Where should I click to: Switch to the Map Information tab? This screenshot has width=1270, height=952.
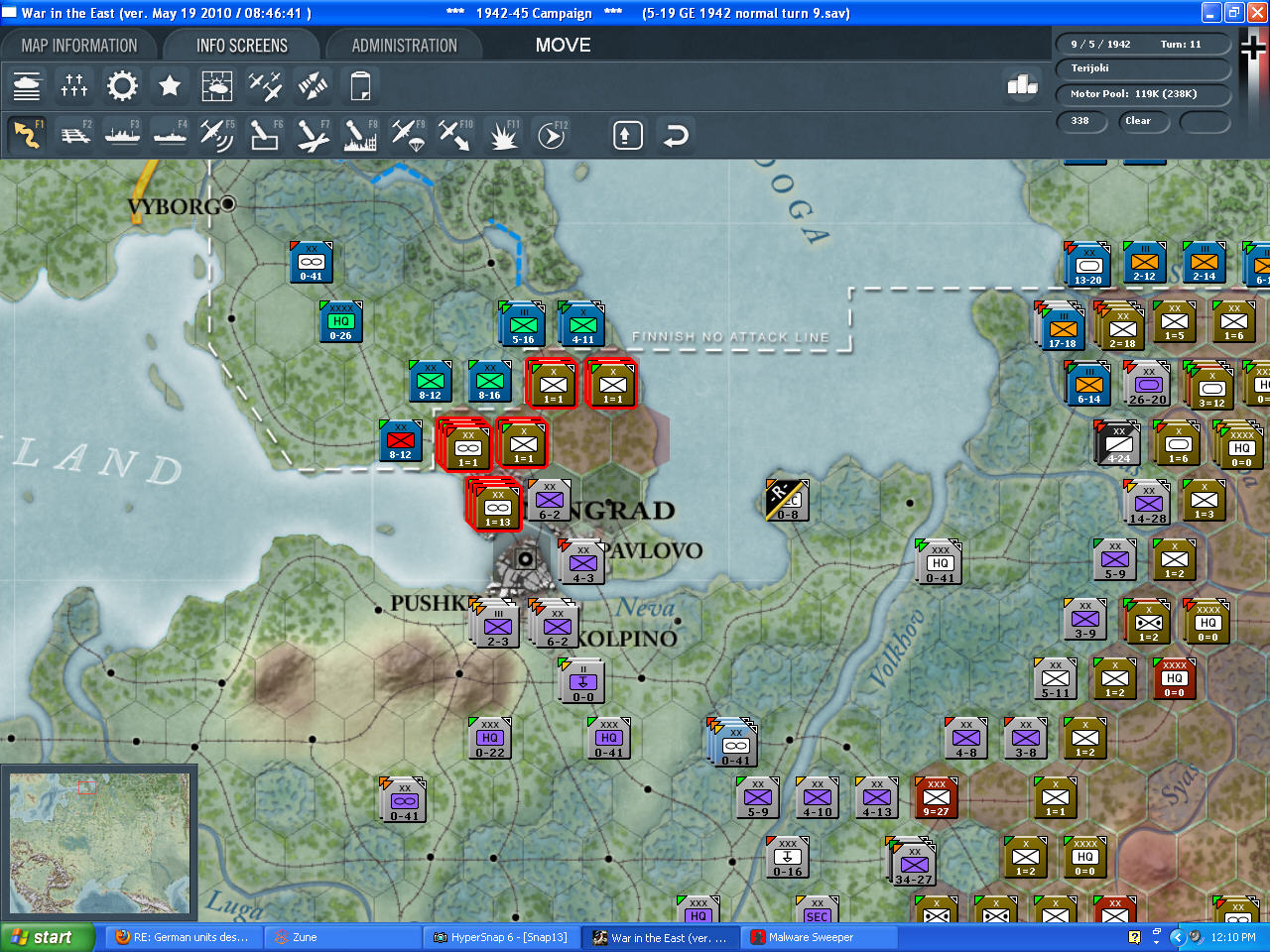pos(79,46)
